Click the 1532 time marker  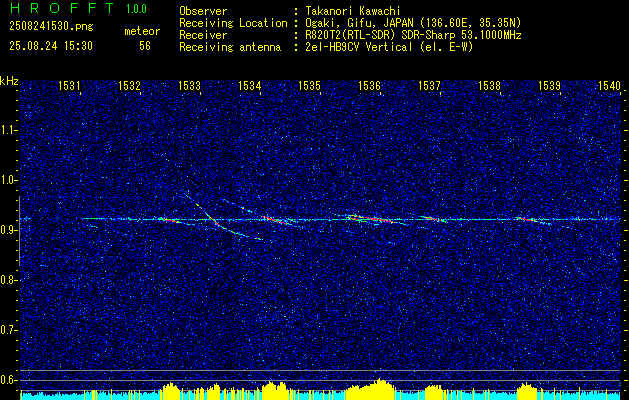coord(129,86)
